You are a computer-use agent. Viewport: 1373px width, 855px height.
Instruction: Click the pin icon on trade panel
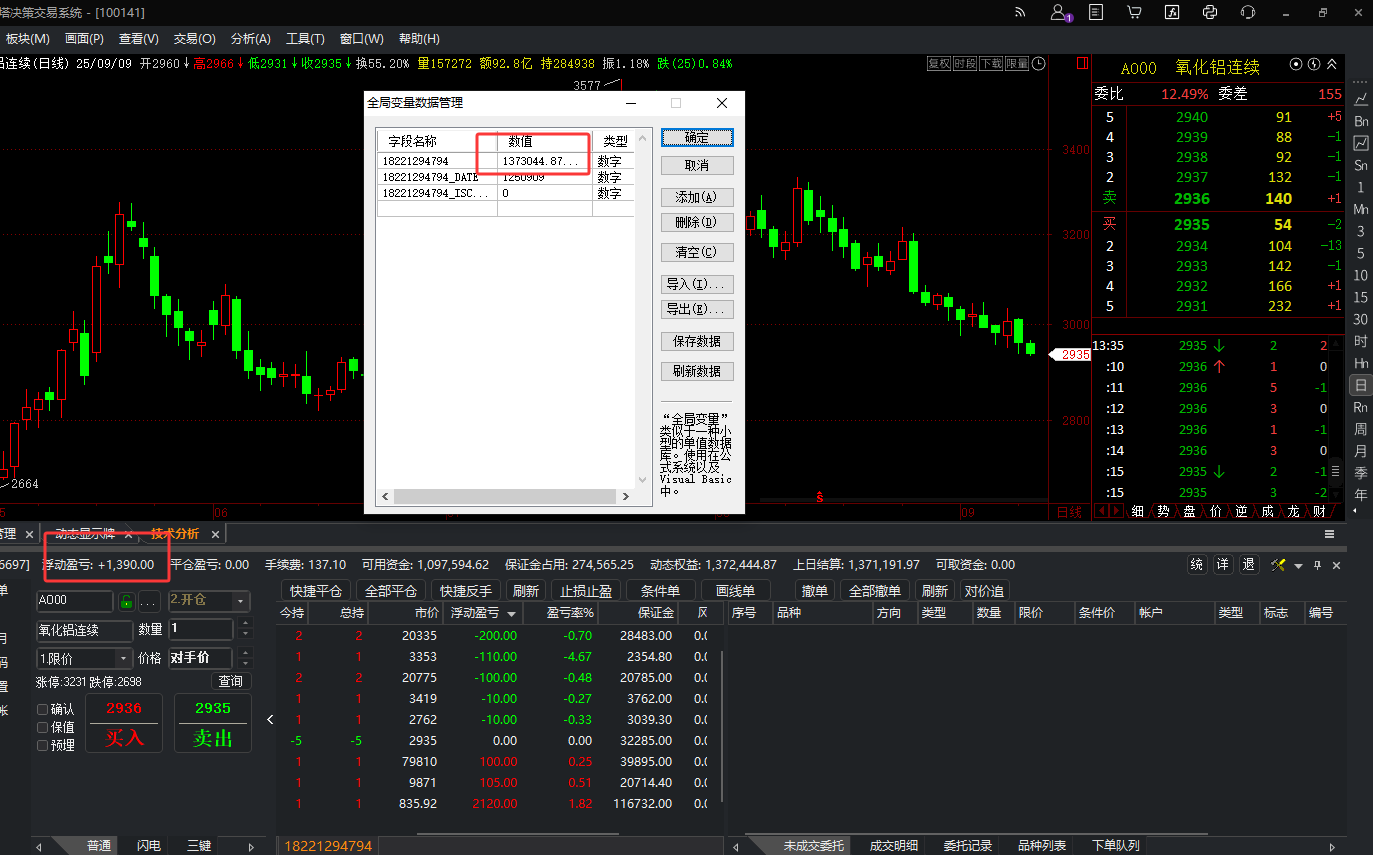[x=1317, y=565]
